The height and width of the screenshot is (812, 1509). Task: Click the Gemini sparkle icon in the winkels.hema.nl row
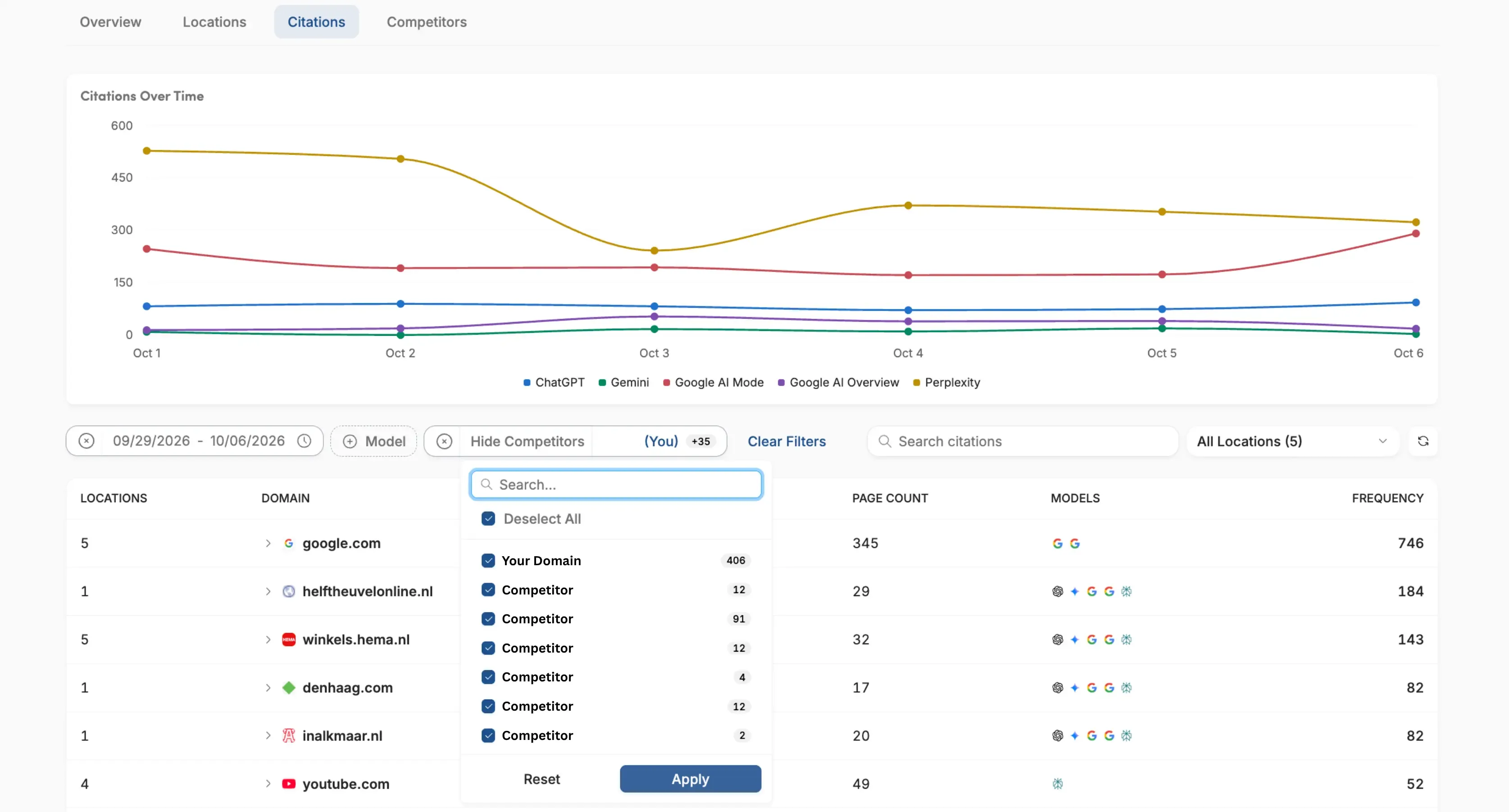(1074, 640)
